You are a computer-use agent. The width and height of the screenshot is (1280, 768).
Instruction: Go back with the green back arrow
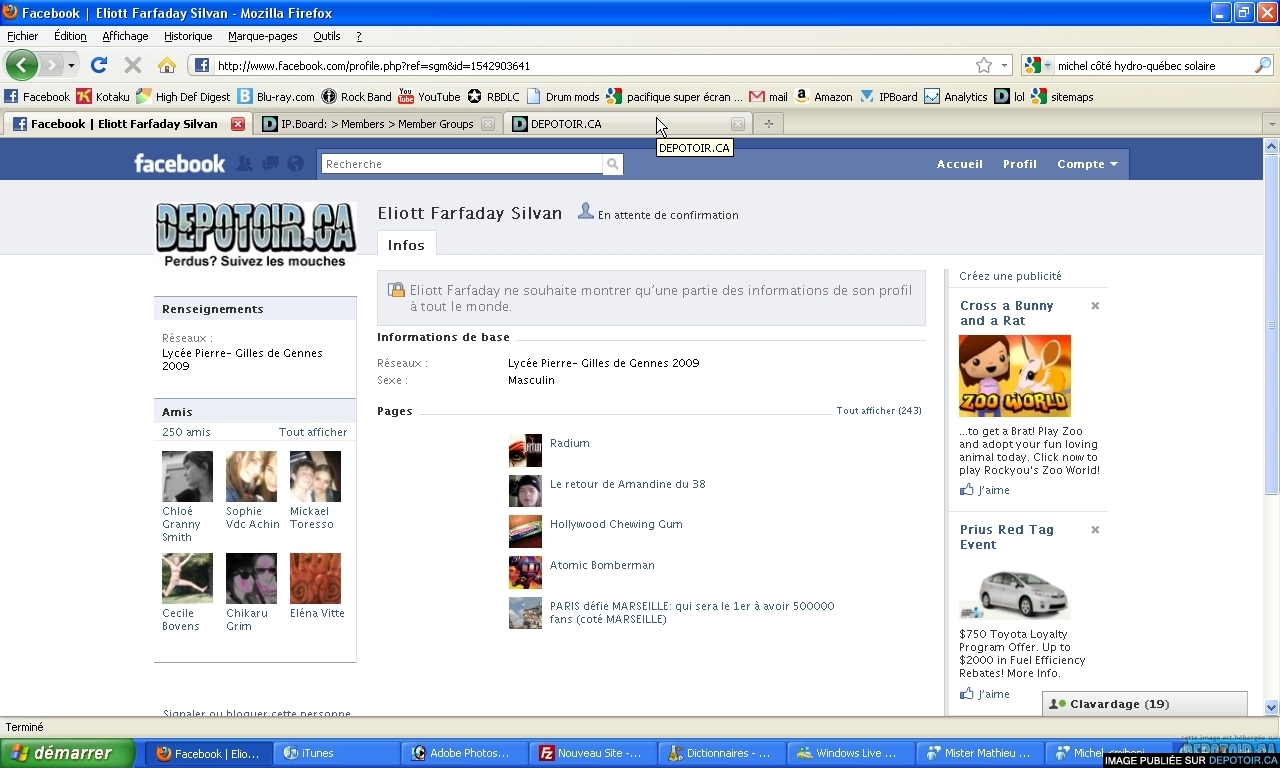click(x=21, y=65)
